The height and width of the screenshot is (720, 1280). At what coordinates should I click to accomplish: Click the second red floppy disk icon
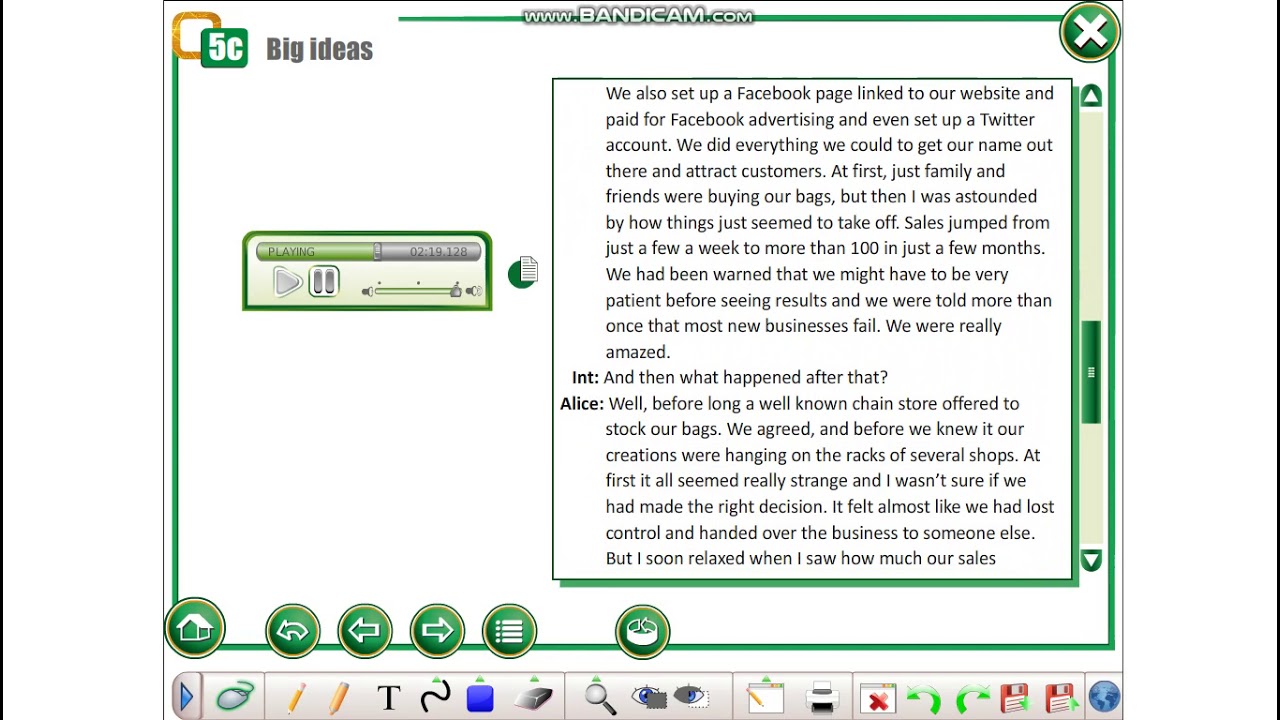1061,698
